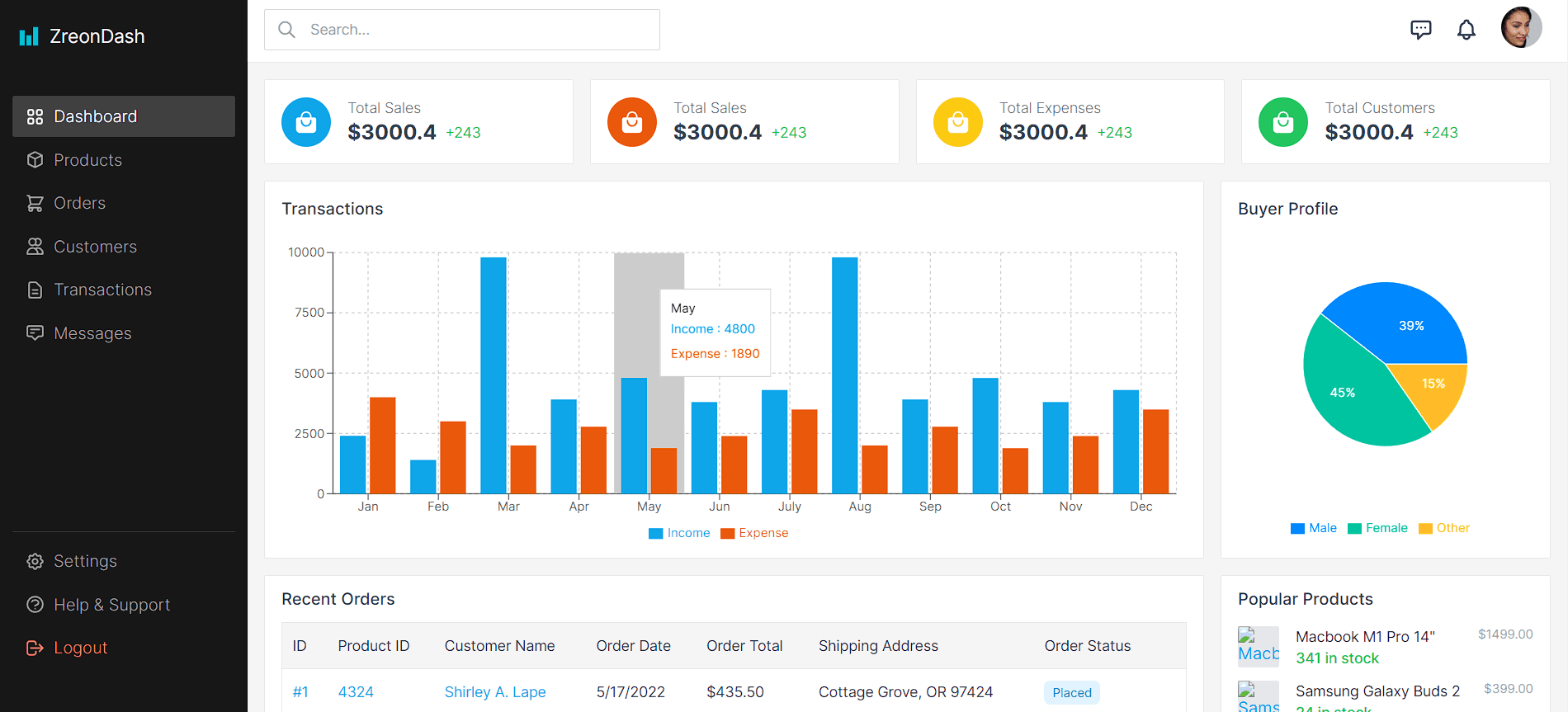
Task: Click the Help & Support question icon
Action: point(35,605)
